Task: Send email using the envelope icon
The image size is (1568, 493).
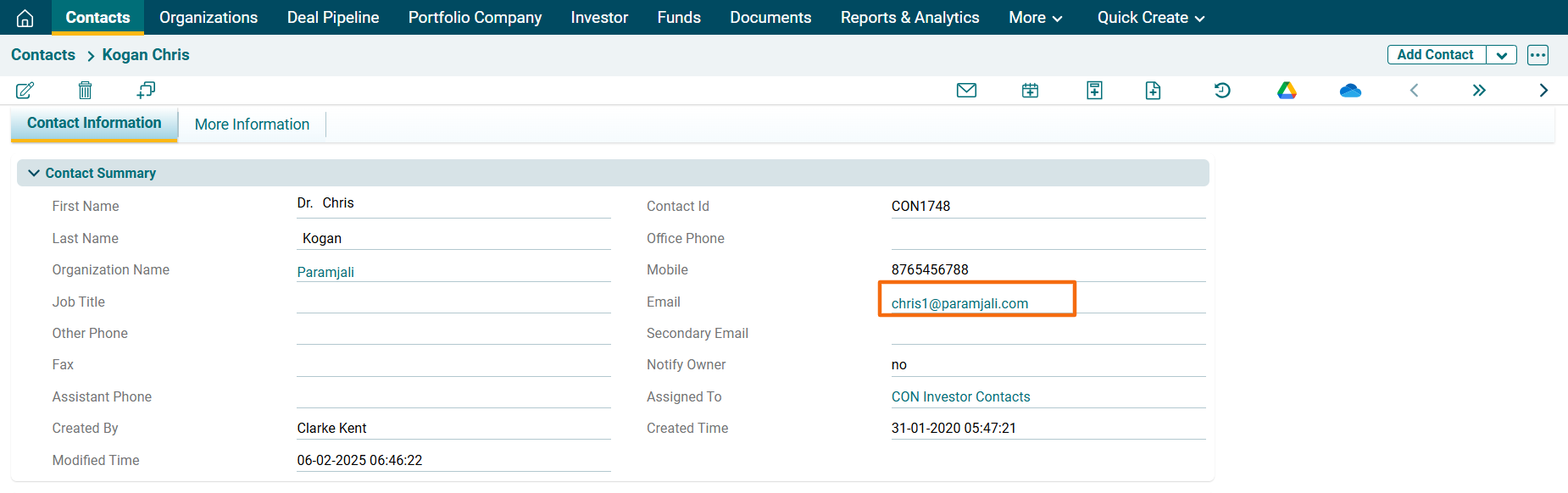Action: [966, 91]
